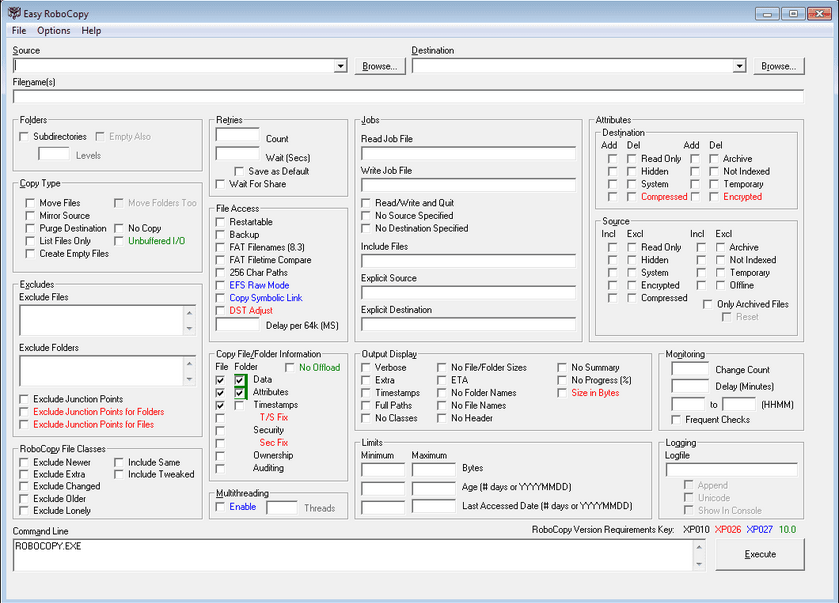
Task: Enable Frequent Checks checkbox
Action: pos(676,419)
